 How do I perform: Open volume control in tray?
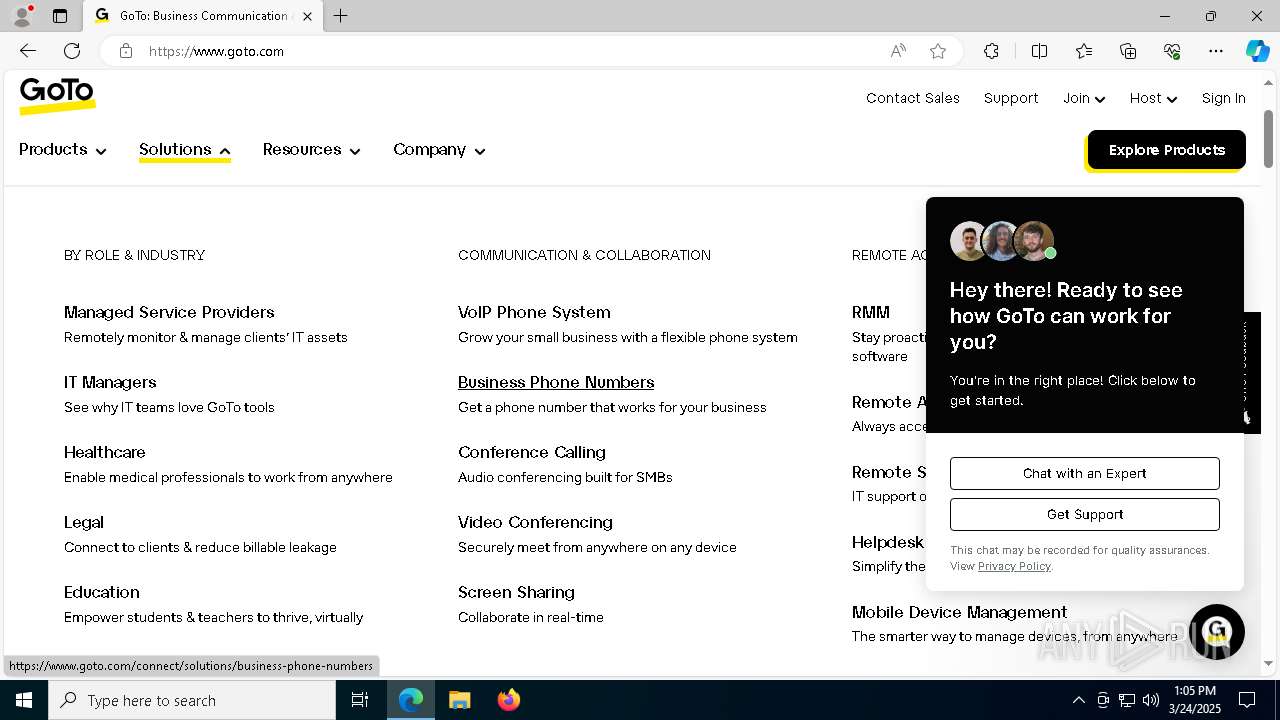(1151, 700)
